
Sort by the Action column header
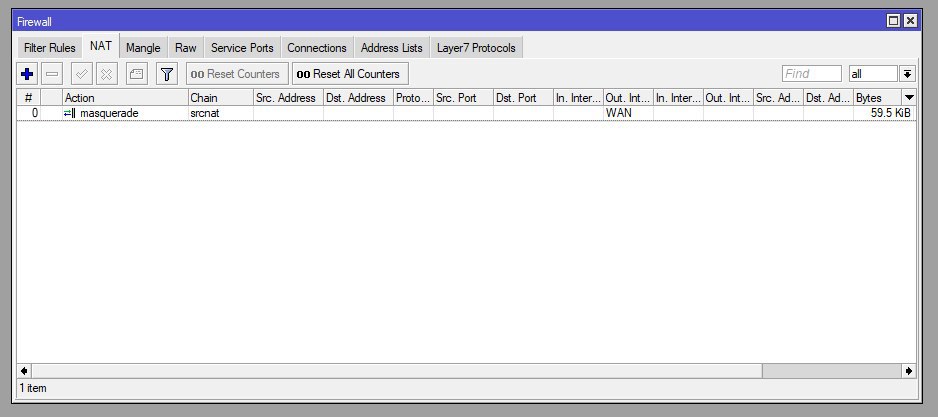(x=125, y=98)
